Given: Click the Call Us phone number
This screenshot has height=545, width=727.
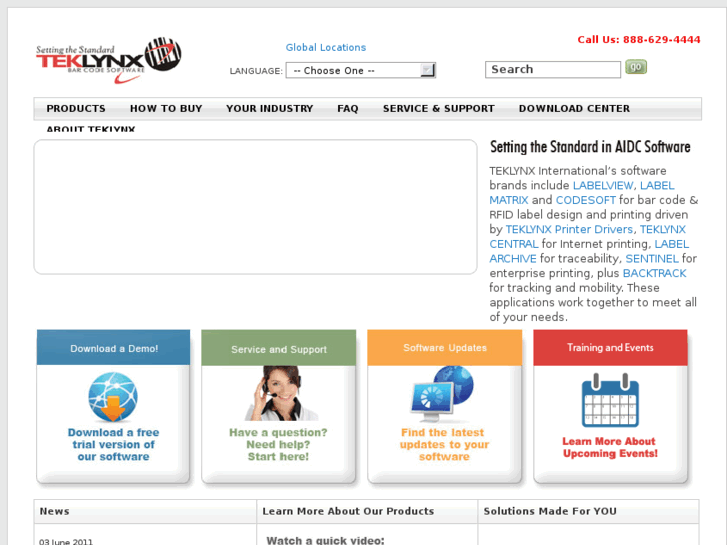Looking at the screenshot, I should (x=639, y=40).
